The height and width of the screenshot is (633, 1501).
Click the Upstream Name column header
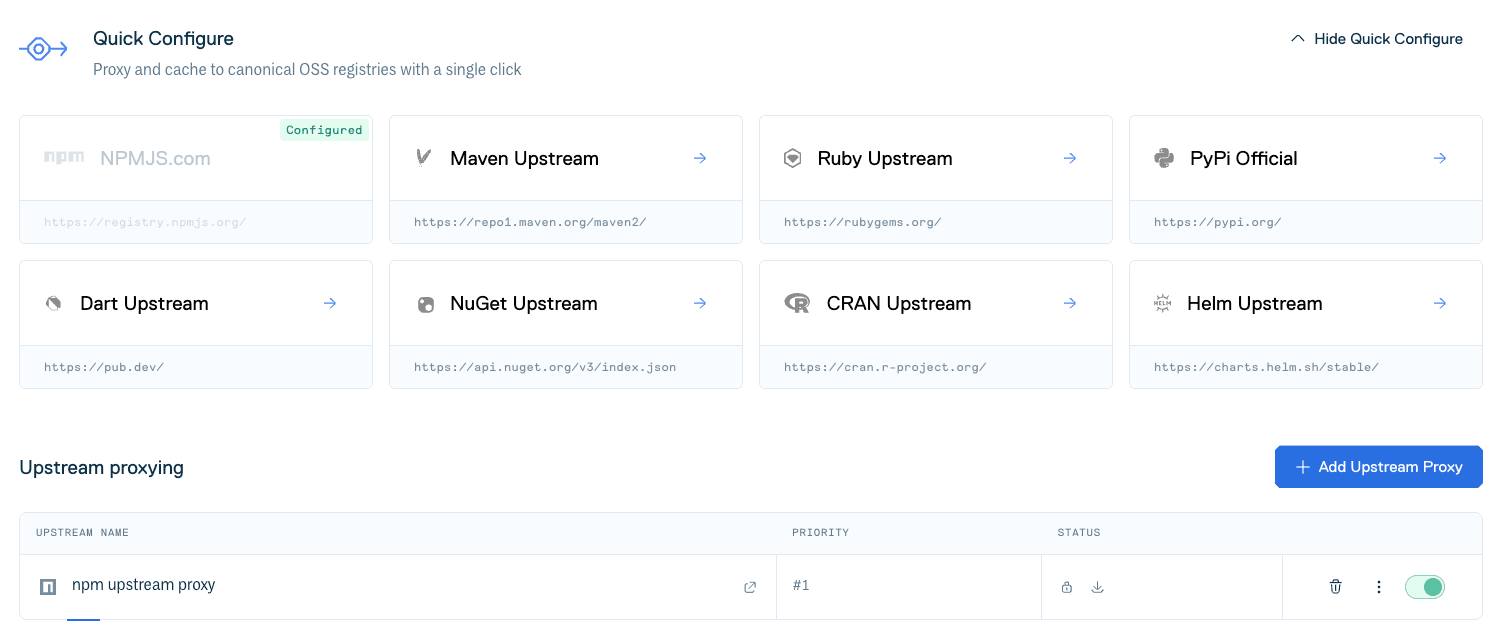click(x=82, y=533)
